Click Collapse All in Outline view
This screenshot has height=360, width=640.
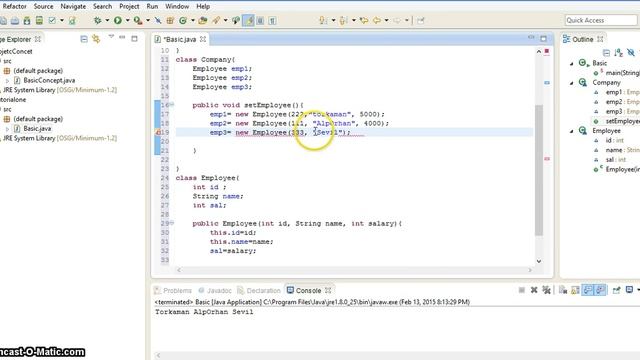607,53
